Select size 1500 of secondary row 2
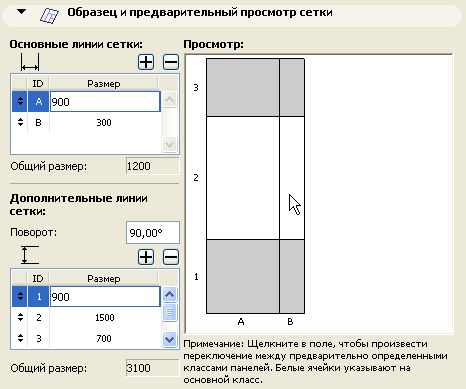 [x=105, y=317]
